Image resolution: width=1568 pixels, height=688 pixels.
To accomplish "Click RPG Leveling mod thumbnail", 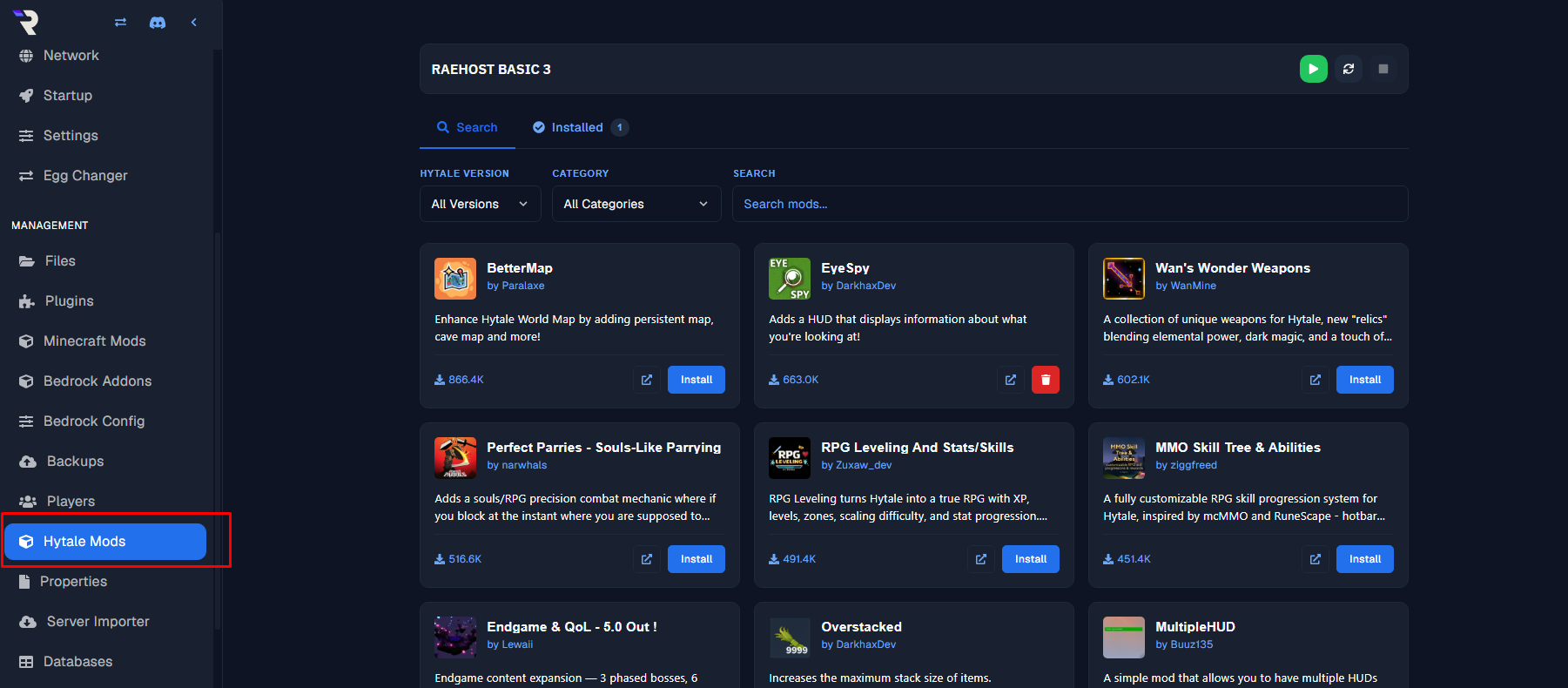I will (x=790, y=458).
